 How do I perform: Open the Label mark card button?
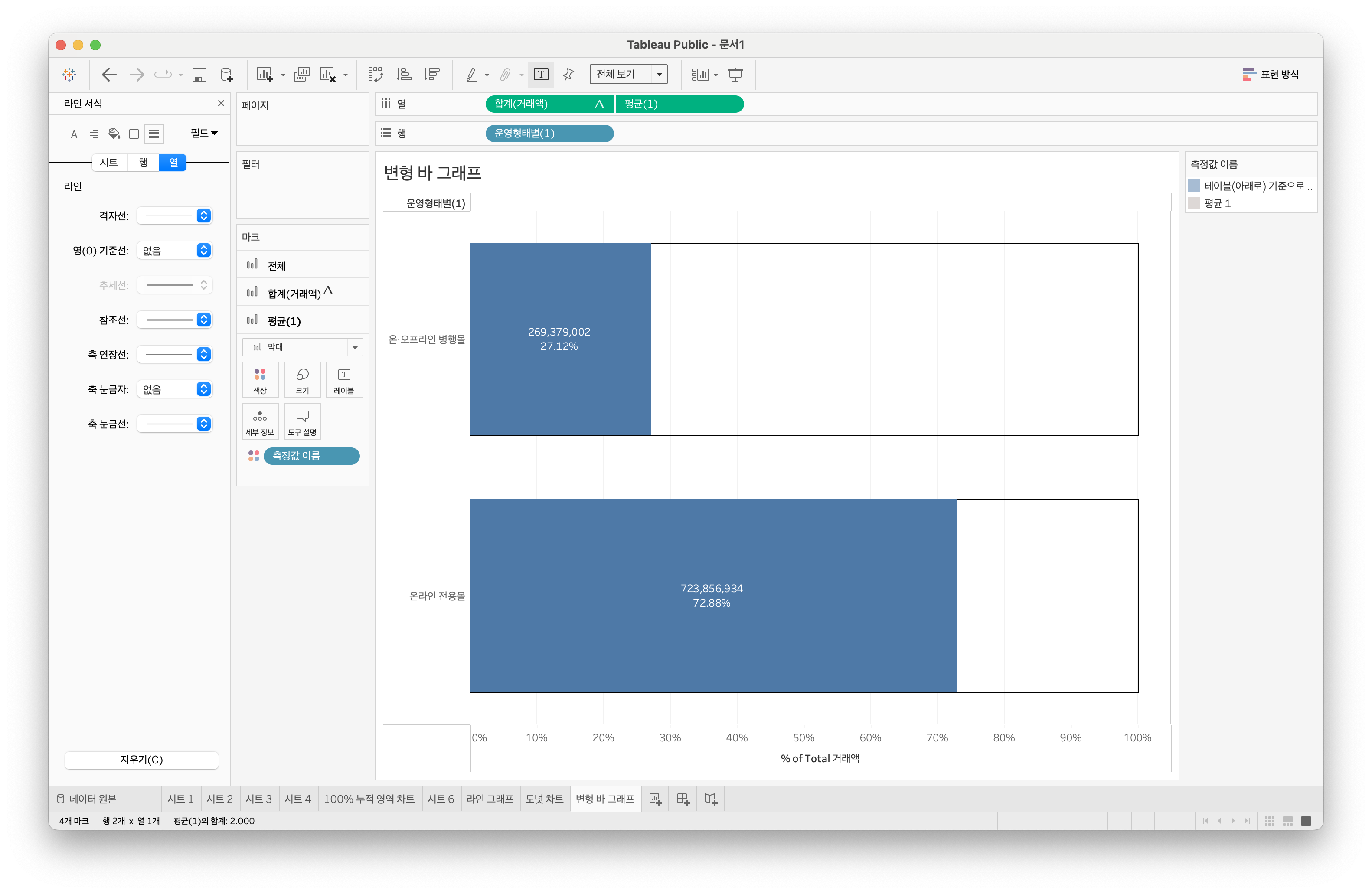pyautogui.click(x=343, y=380)
